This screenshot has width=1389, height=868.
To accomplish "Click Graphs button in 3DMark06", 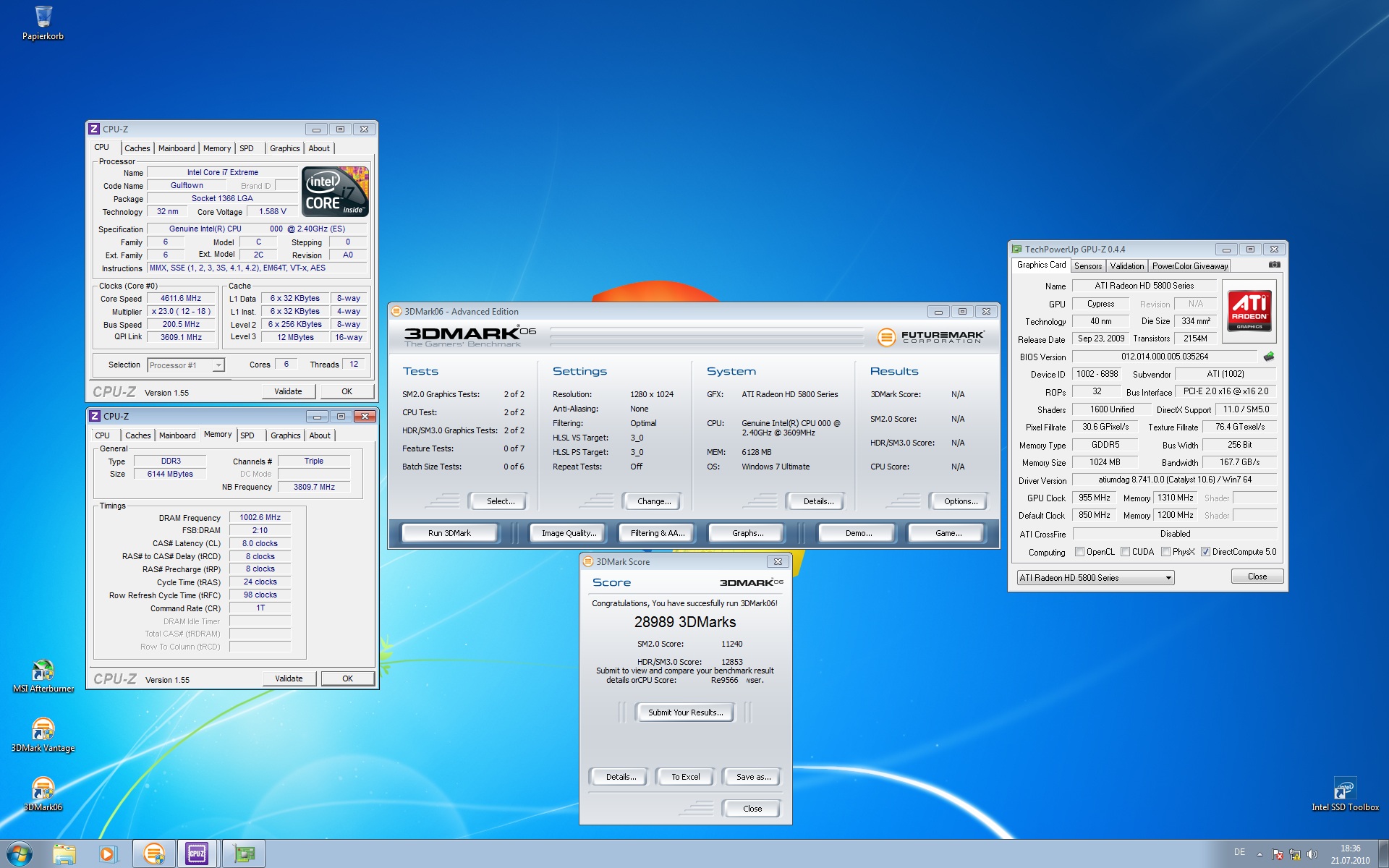I will (x=747, y=533).
